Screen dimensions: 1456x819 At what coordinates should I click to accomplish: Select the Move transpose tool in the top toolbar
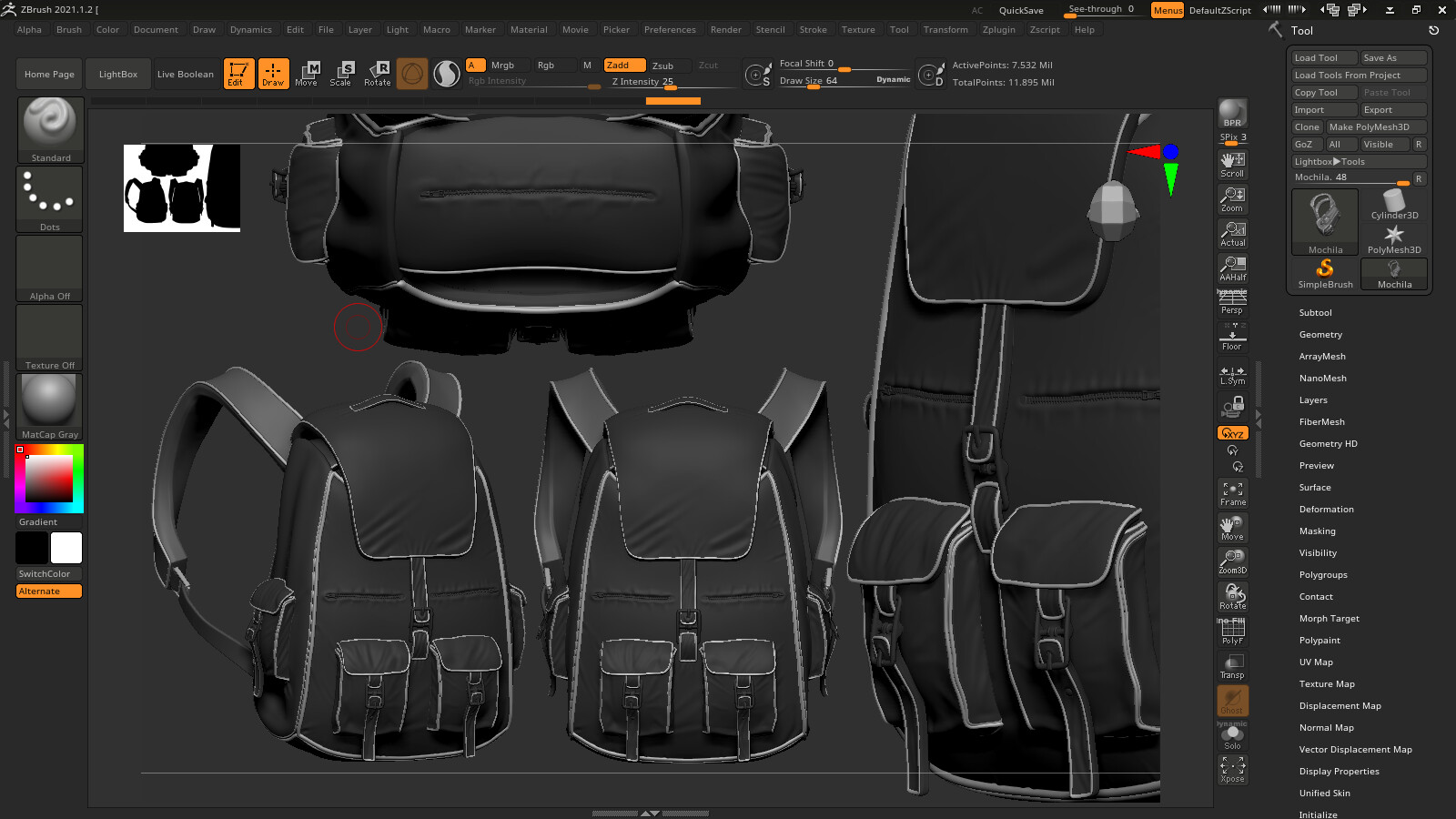(308, 74)
